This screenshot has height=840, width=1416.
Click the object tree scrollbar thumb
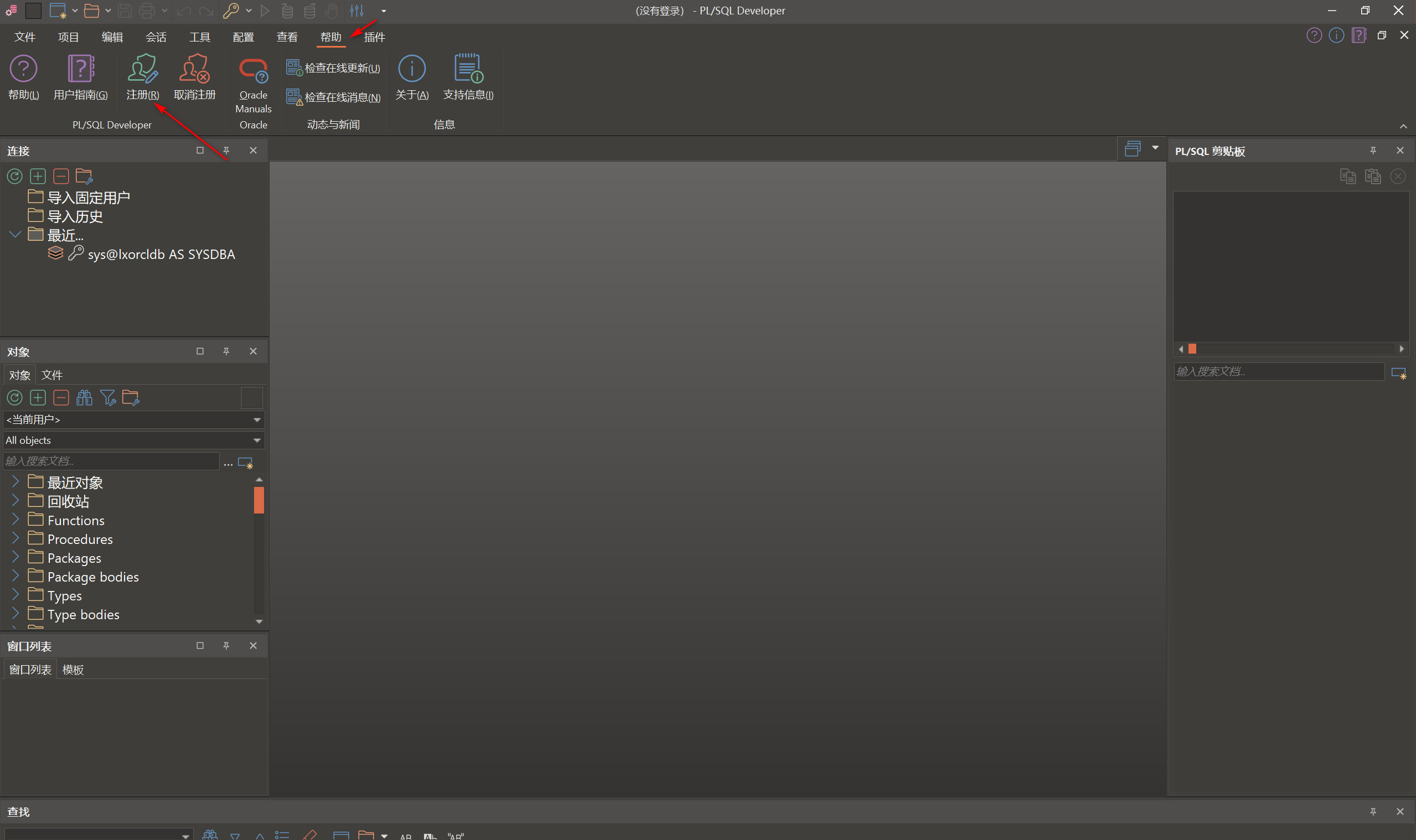(x=259, y=500)
